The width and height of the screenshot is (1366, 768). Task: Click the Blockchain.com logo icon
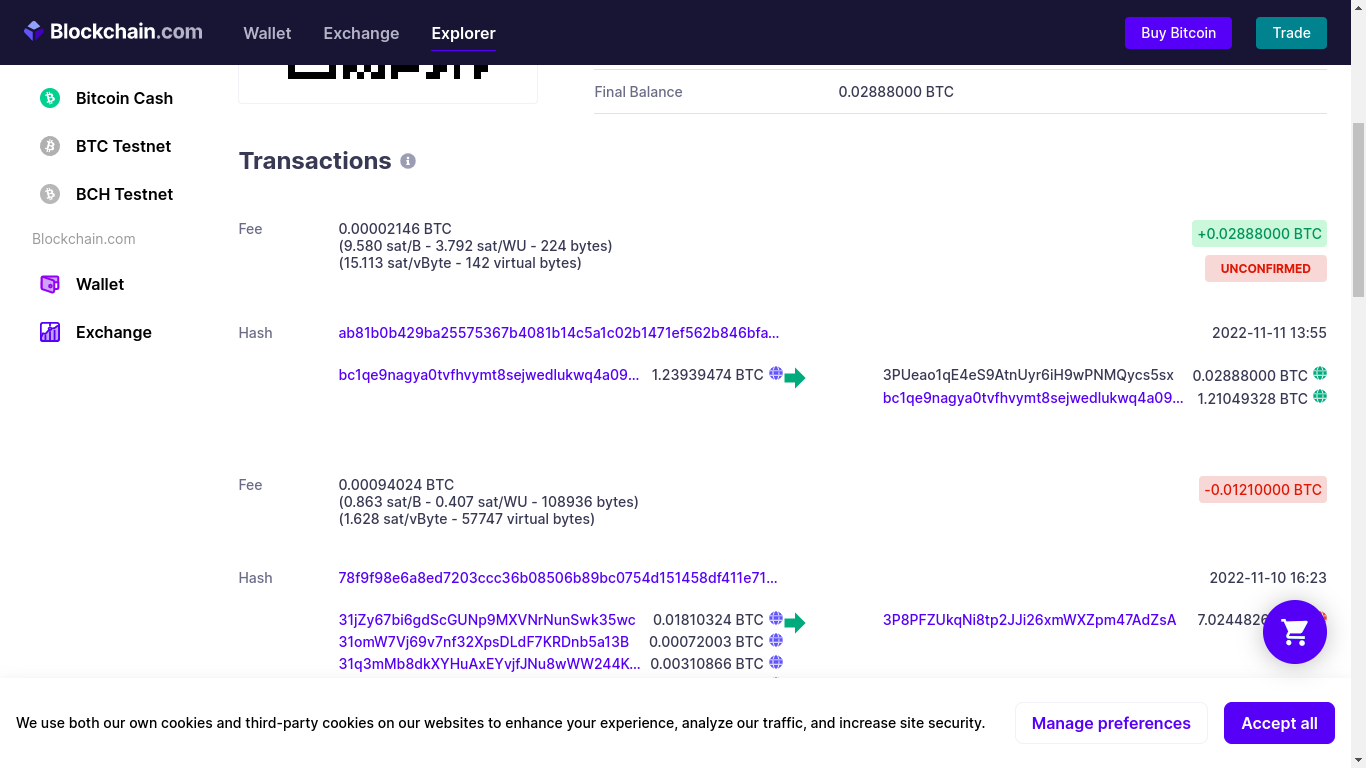point(35,32)
